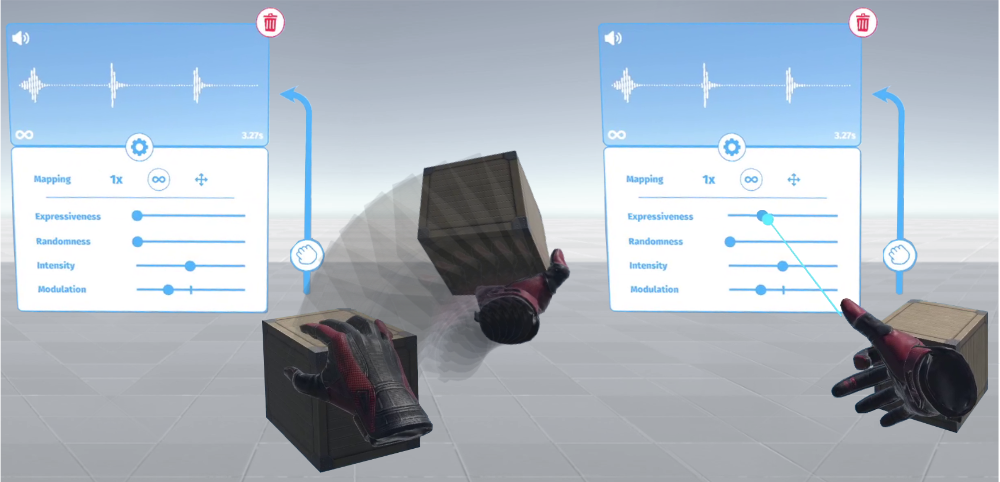
Task: Click the trash icon above the left panel
Action: (x=270, y=22)
